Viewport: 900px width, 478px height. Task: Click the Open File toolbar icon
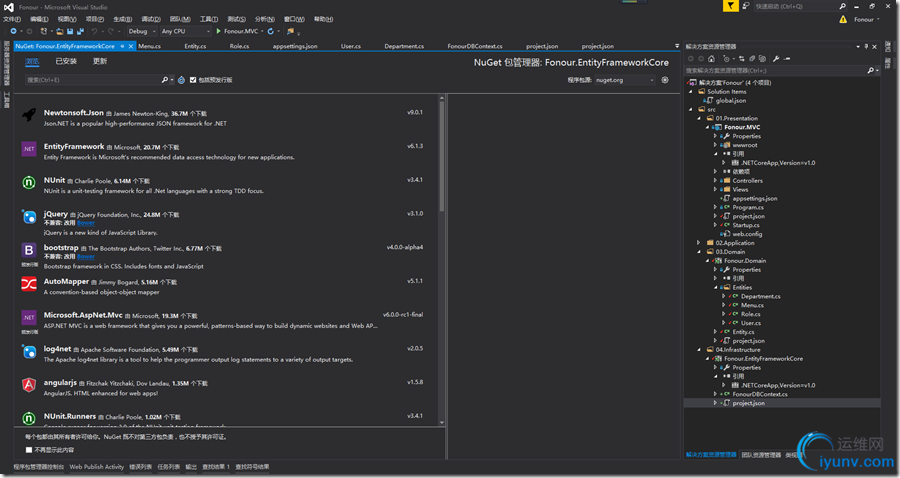pyautogui.click(x=59, y=31)
